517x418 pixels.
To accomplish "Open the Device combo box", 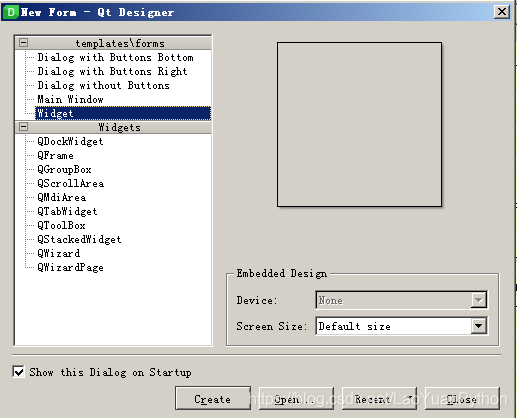I will [401, 300].
